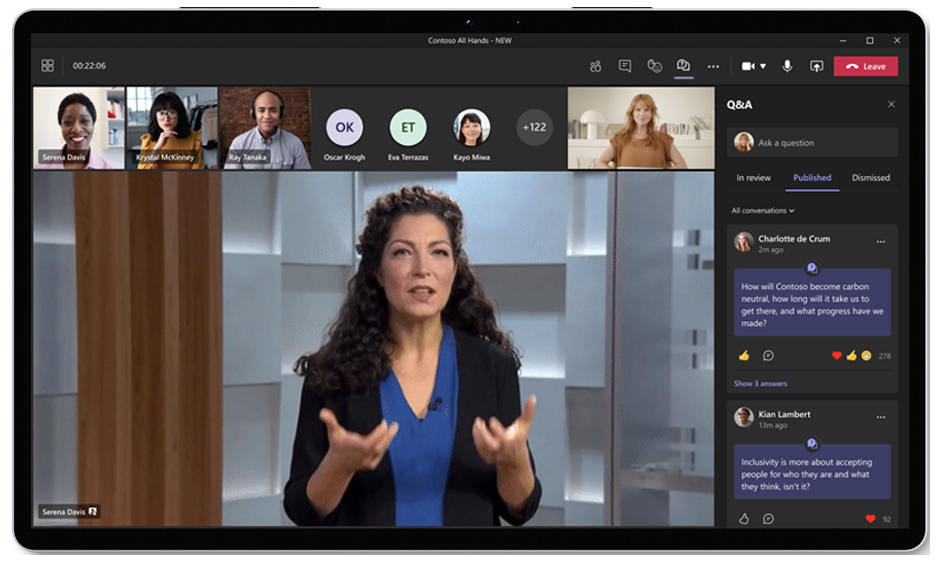
Task: Switch to the Dismissed tab
Action: point(870,178)
